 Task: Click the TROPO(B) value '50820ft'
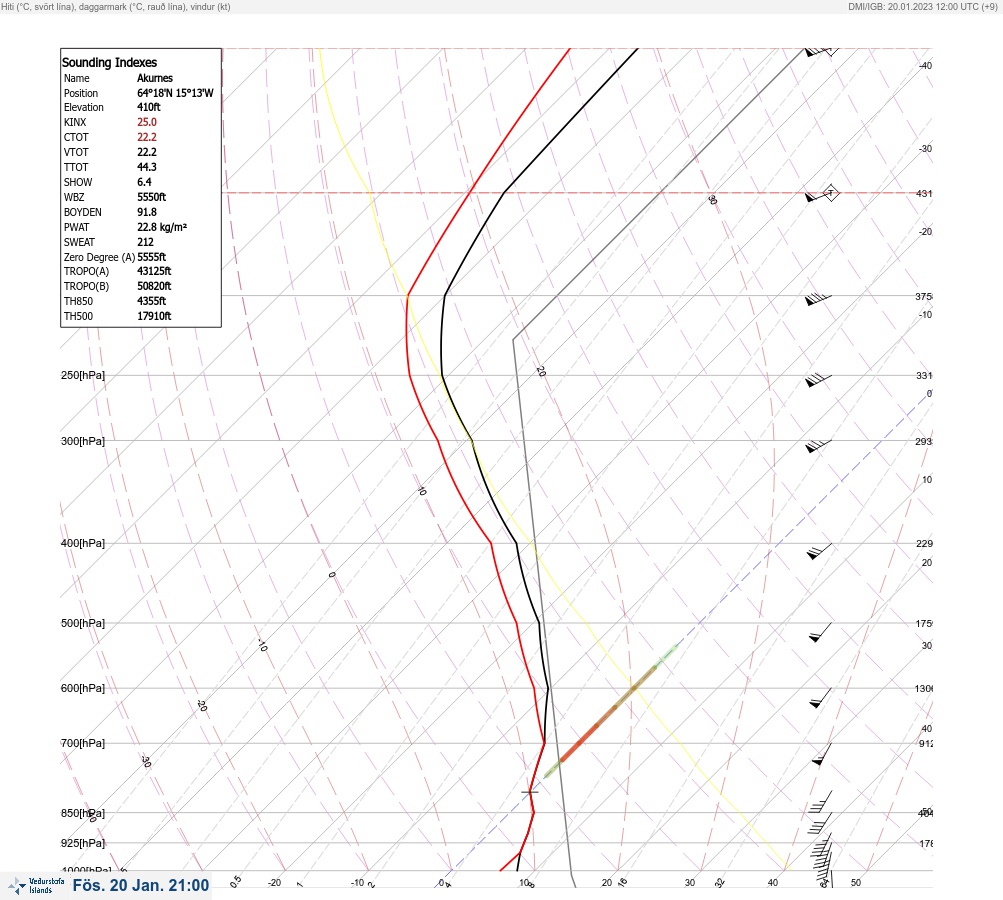tap(154, 286)
